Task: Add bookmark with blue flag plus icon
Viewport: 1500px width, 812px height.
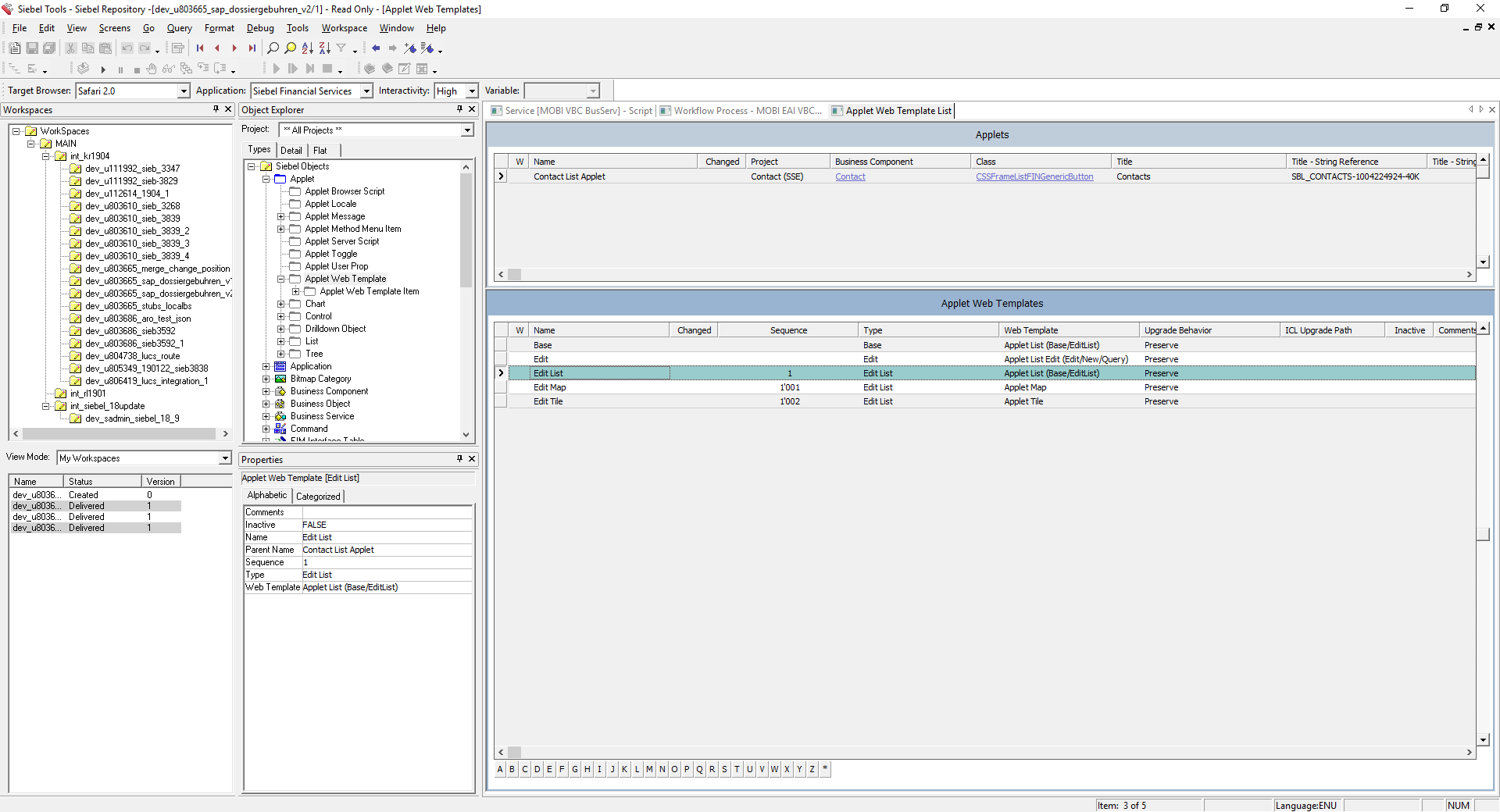Action: (410, 48)
